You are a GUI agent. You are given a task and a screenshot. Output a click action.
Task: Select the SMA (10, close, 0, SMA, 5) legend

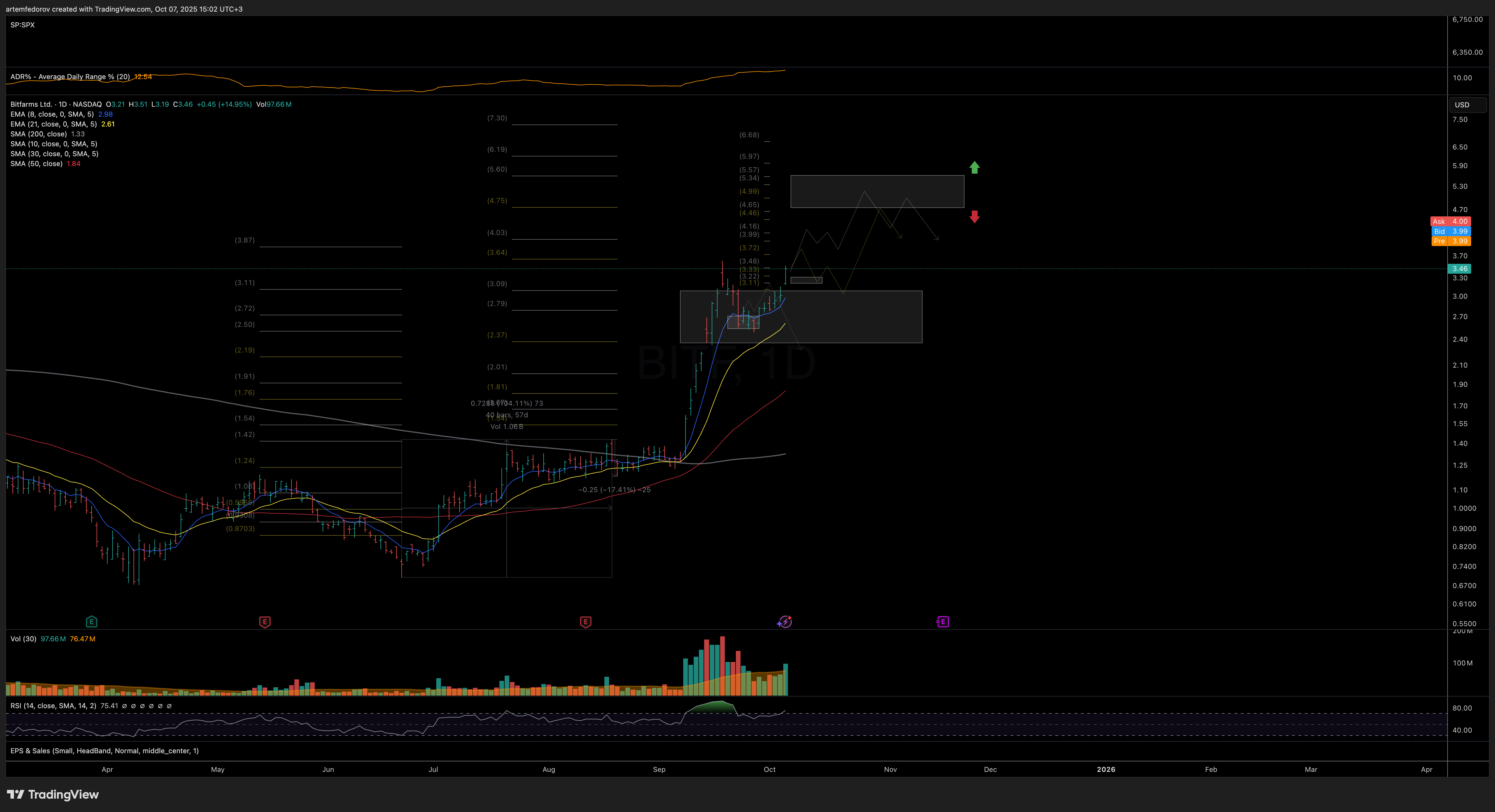click(x=54, y=144)
